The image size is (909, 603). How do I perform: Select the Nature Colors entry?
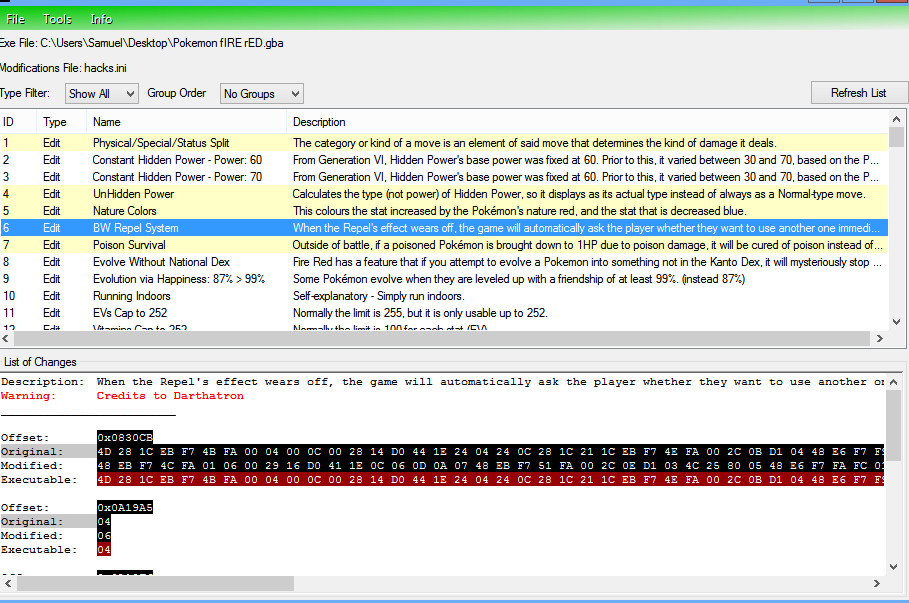[125, 211]
